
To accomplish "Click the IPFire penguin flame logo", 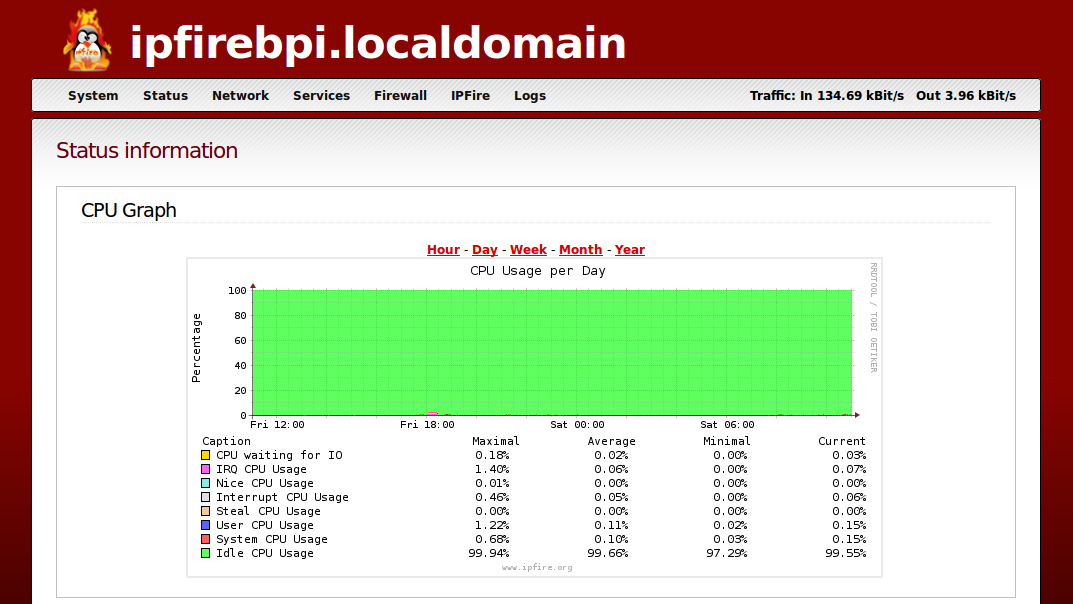I will click(87, 40).
